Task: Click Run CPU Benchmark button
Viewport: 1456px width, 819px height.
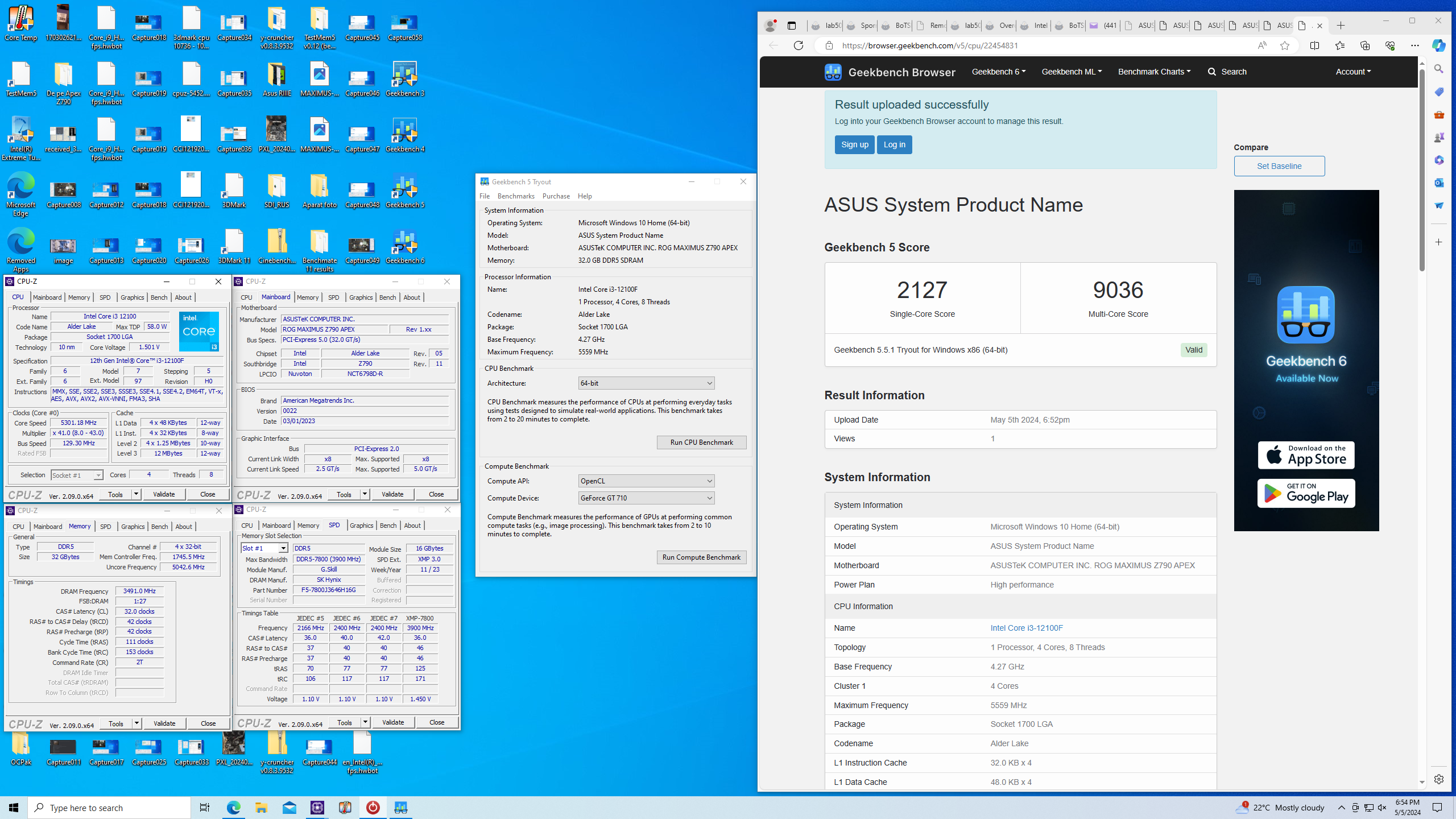Action: [x=701, y=442]
